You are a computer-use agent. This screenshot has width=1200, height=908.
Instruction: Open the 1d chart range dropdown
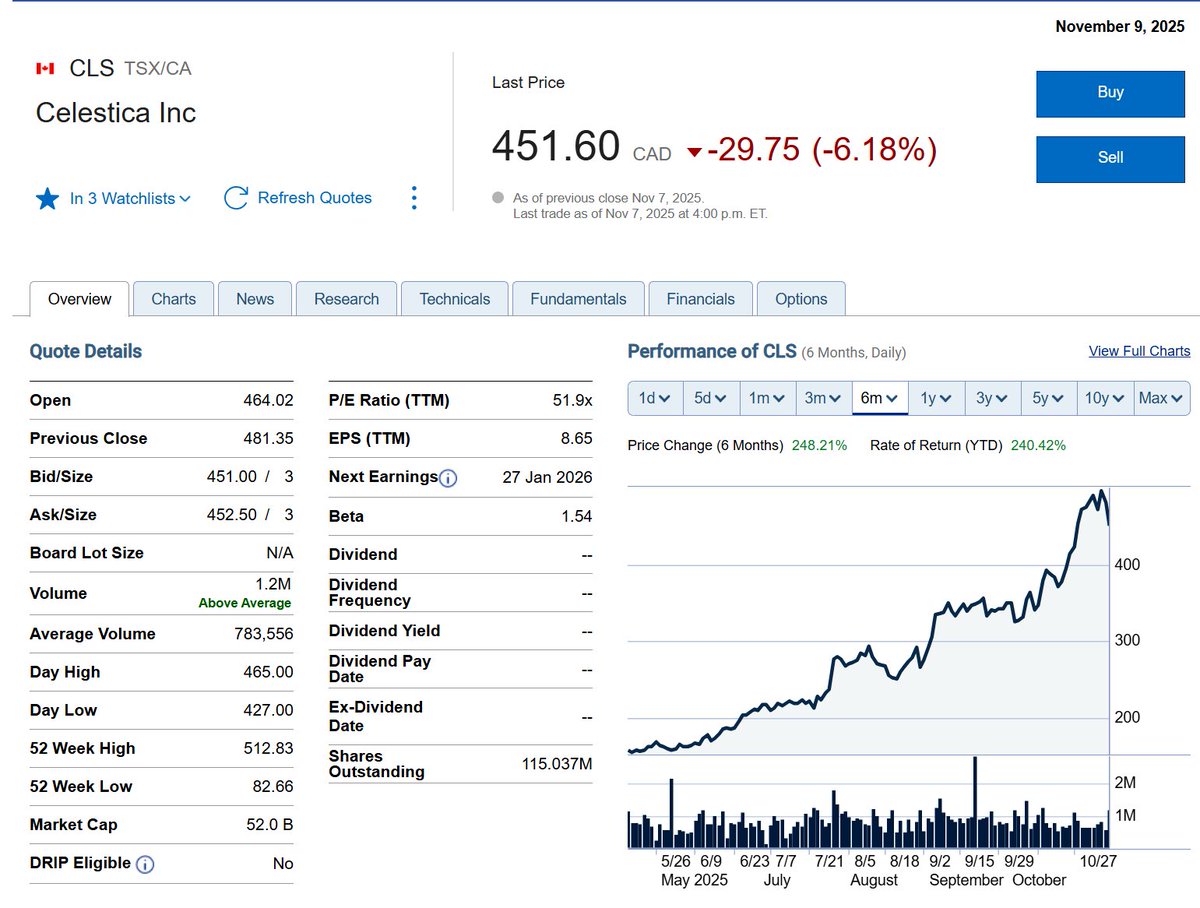(655, 398)
